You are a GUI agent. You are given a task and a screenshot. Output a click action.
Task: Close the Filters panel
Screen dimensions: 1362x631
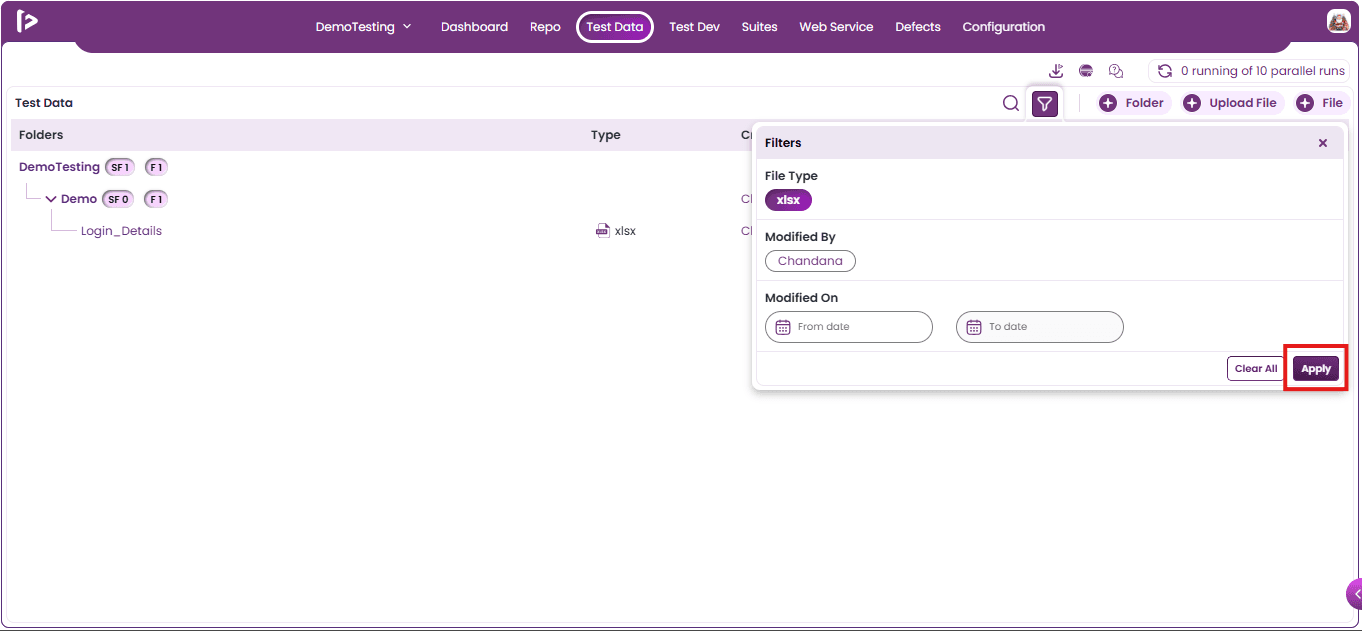tap(1323, 143)
